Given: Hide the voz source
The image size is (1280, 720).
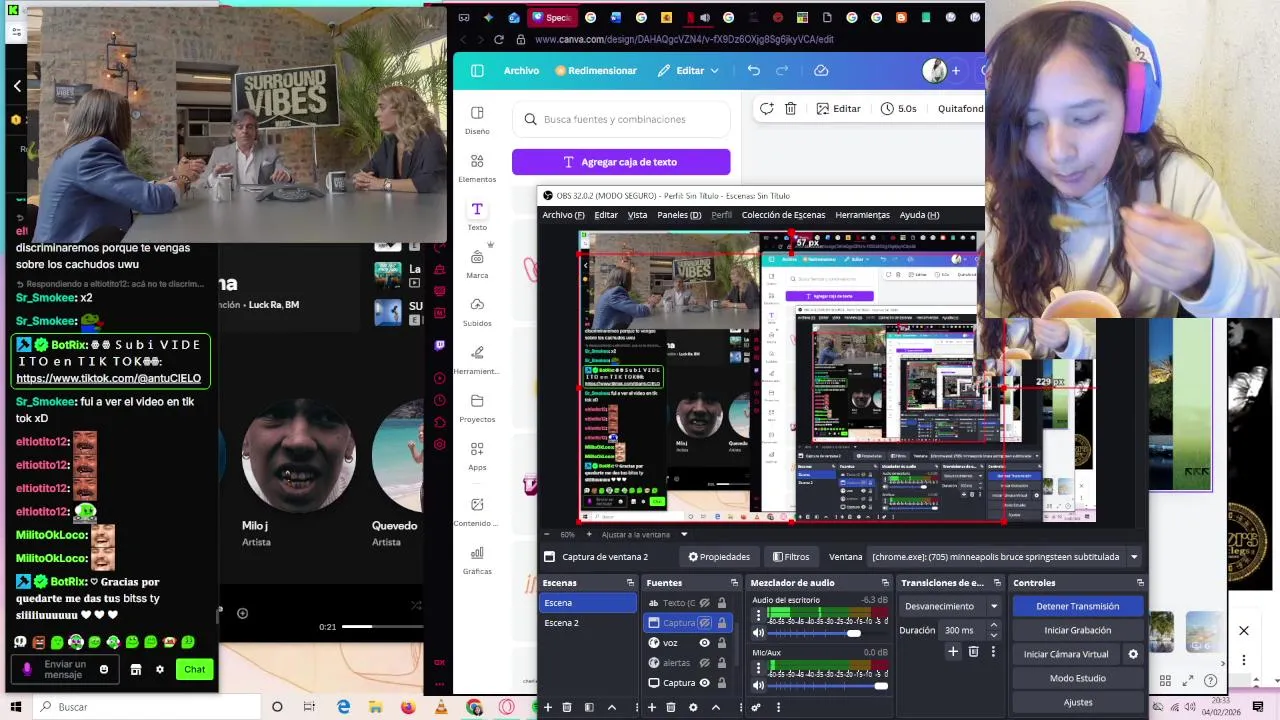Looking at the screenshot, I should tap(704, 643).
